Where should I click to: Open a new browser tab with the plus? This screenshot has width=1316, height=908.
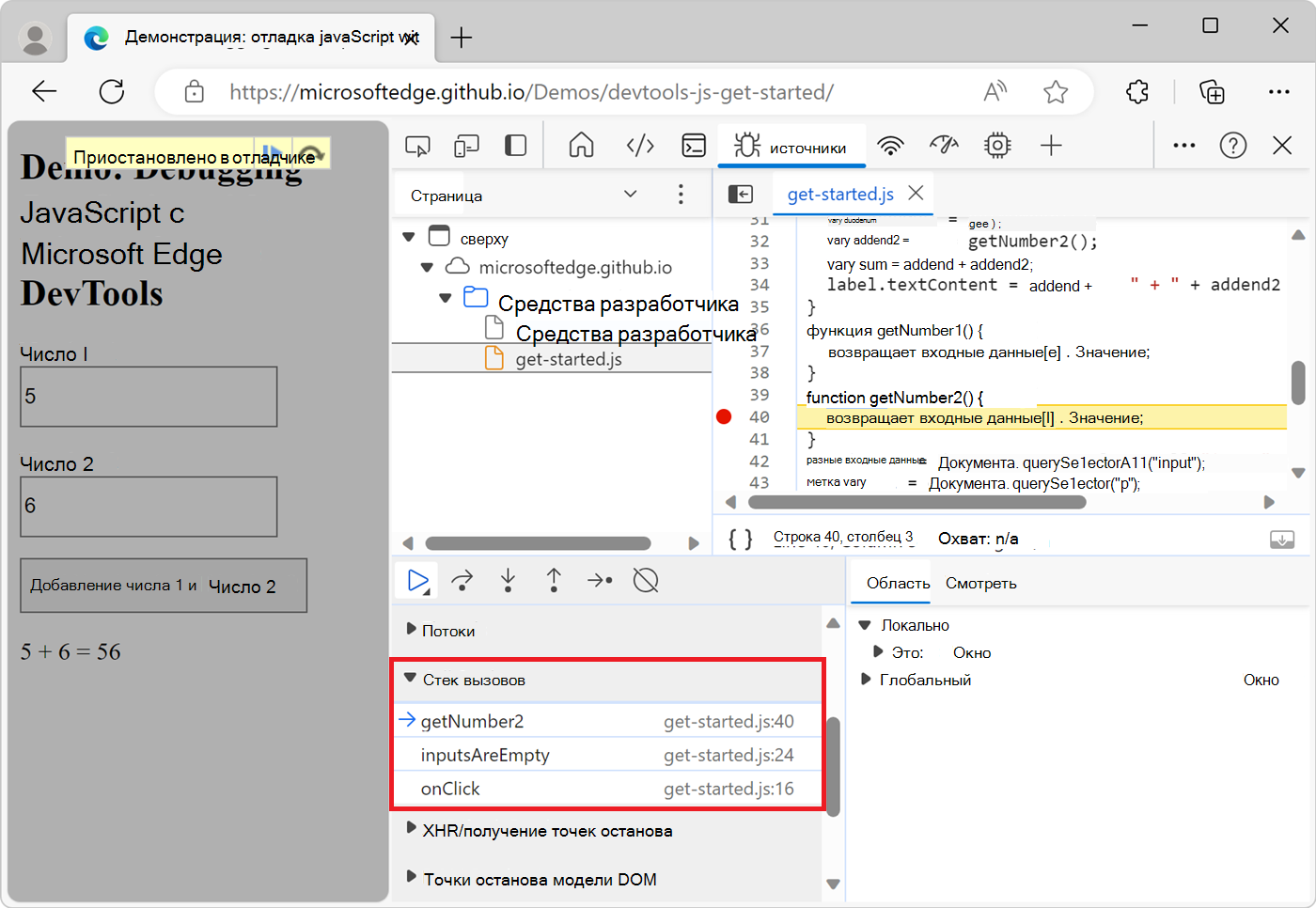tap(461, 38)
